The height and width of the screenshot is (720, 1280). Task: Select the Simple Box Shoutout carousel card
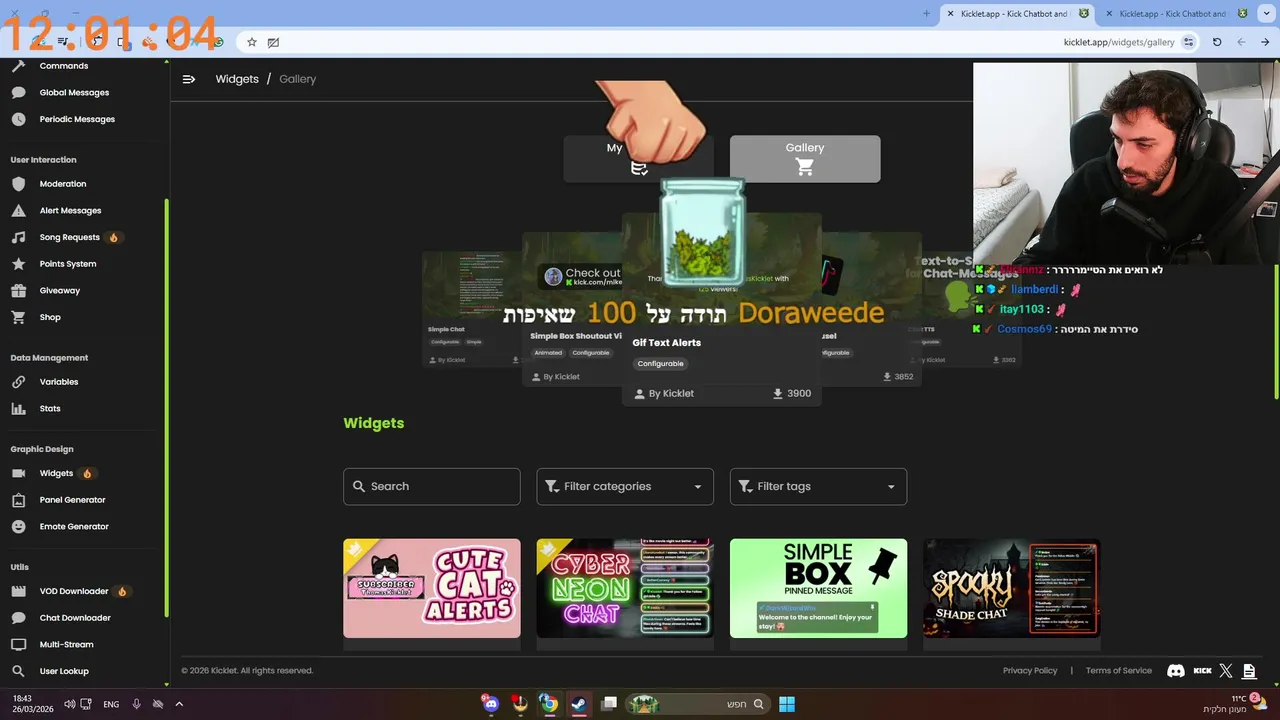pos(572,310)
